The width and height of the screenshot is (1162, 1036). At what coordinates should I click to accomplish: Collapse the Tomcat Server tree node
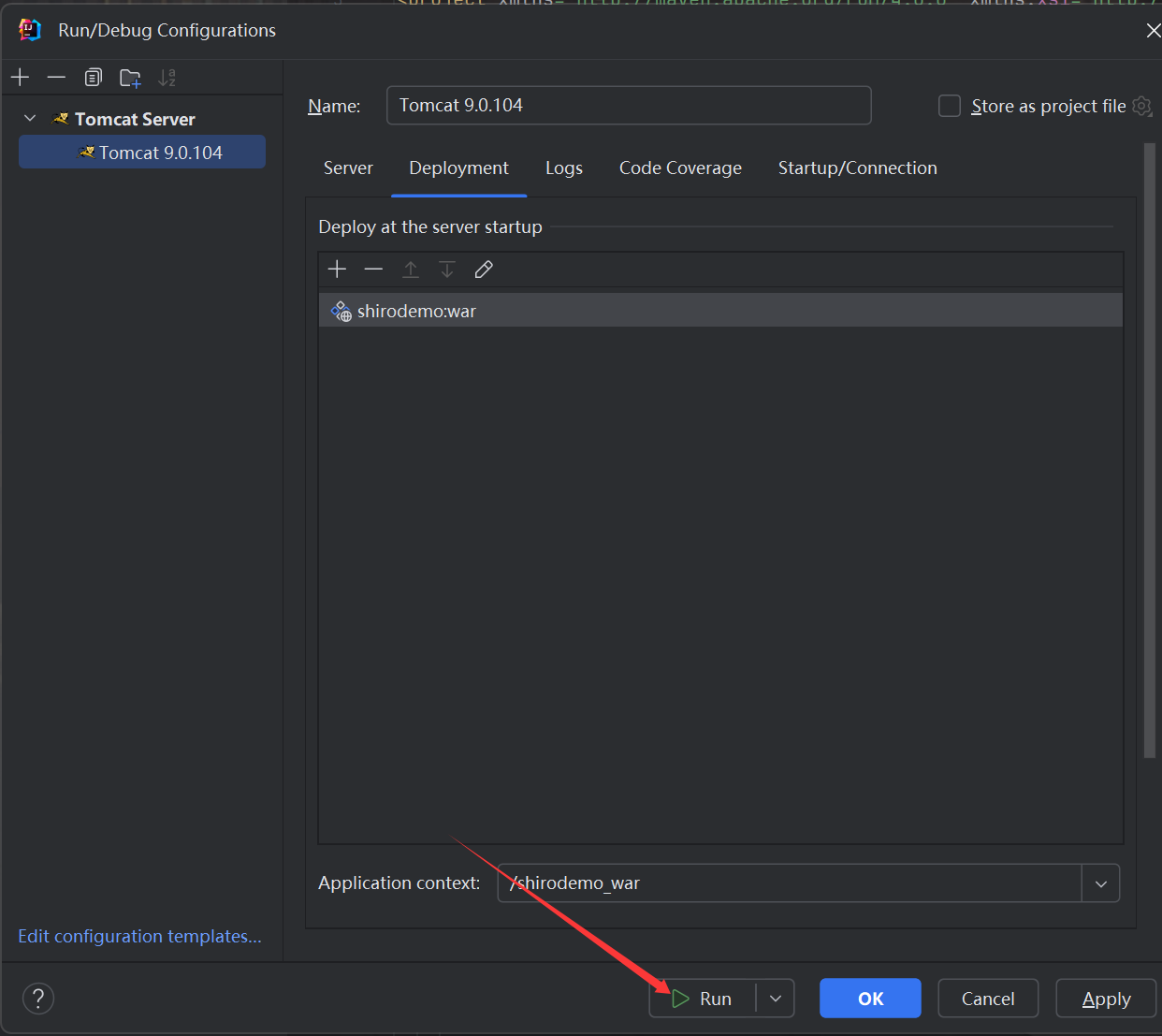tap(30, 119)
